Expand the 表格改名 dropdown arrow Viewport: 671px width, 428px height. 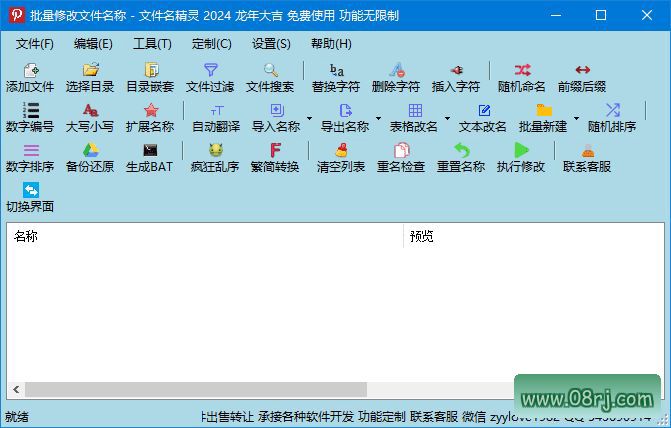[x=447, y=118]
